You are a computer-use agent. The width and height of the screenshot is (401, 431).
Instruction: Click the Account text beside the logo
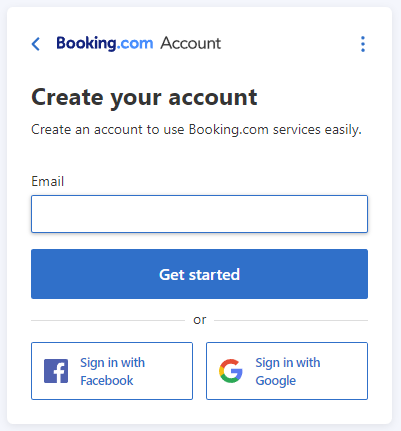tap(191, 43)
